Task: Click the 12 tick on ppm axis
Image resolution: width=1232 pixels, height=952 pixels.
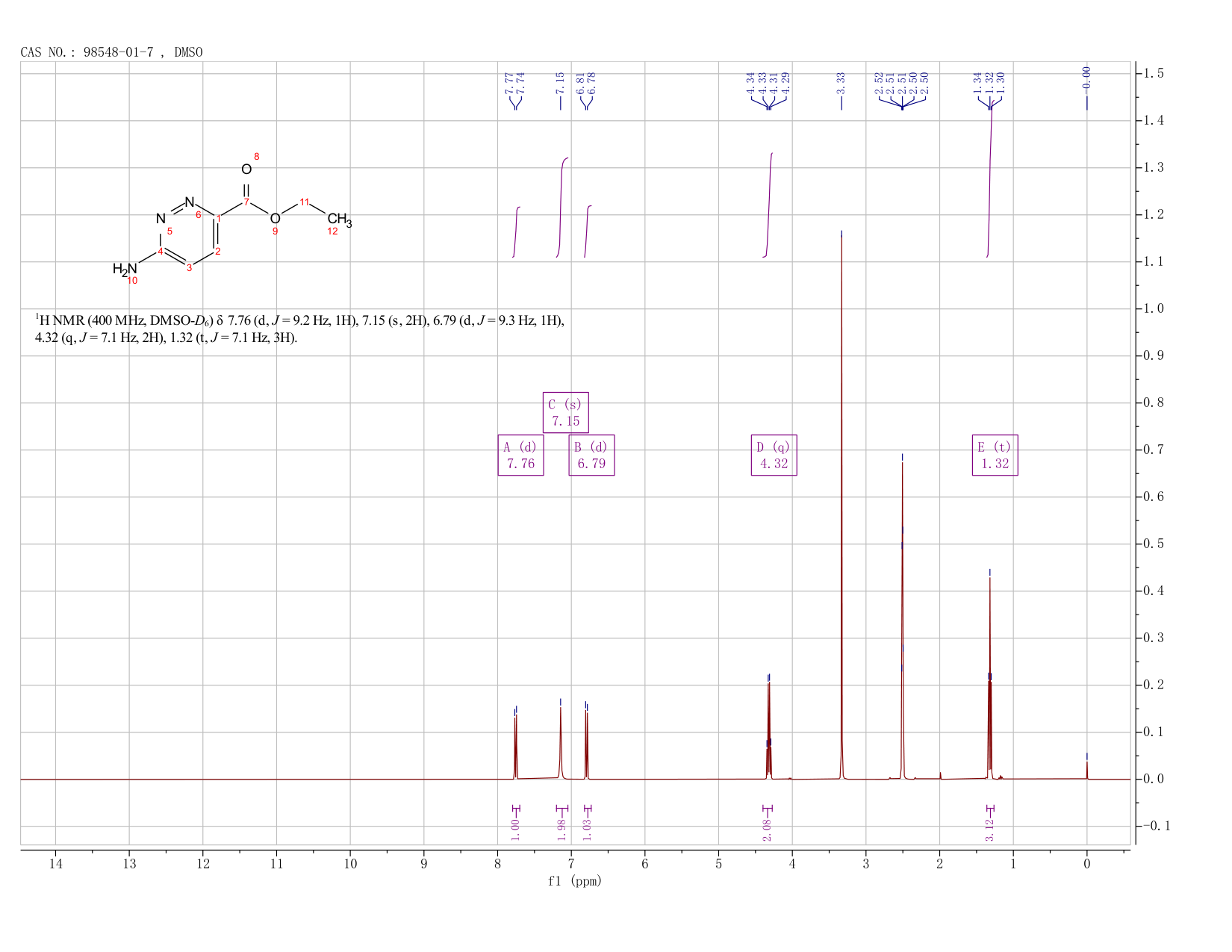Action: coord(203,864)
